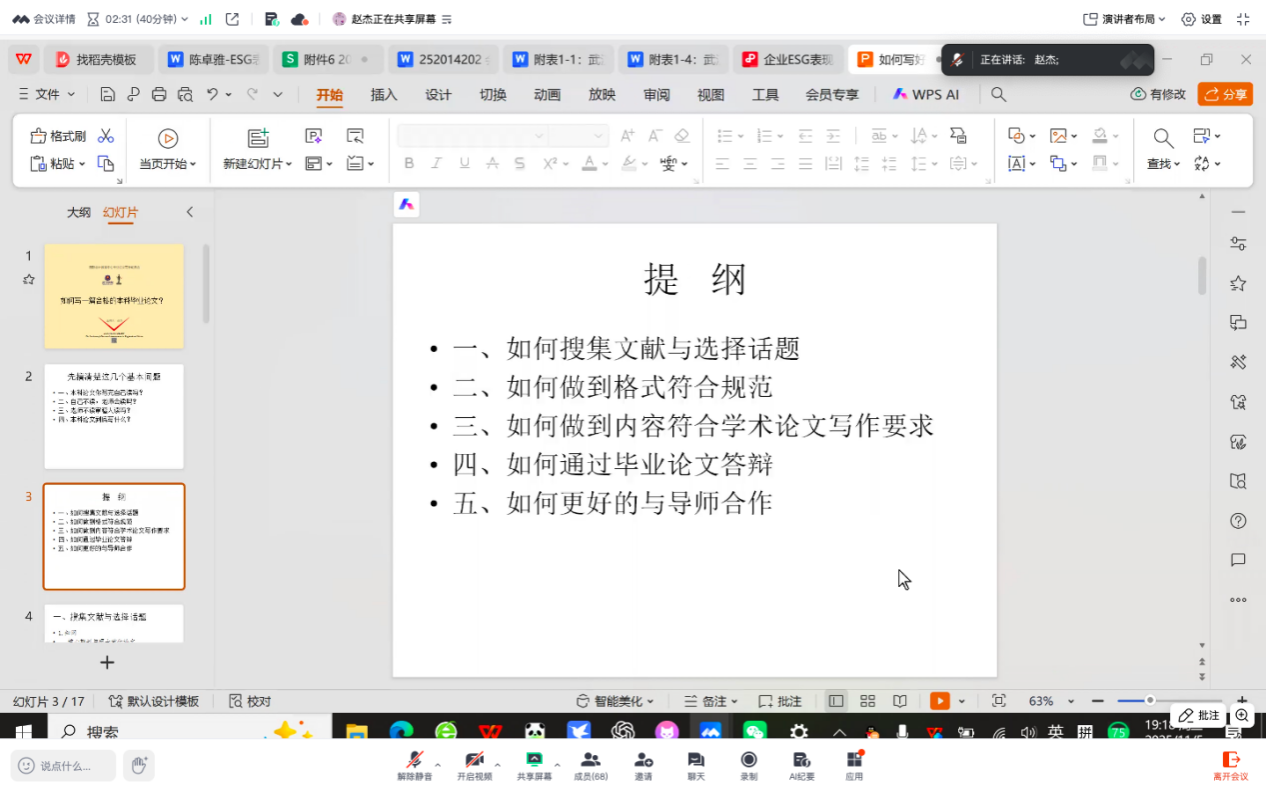
Task: Select slide 2 thumbnail in slide panel
Action: (x=113, y=417)
